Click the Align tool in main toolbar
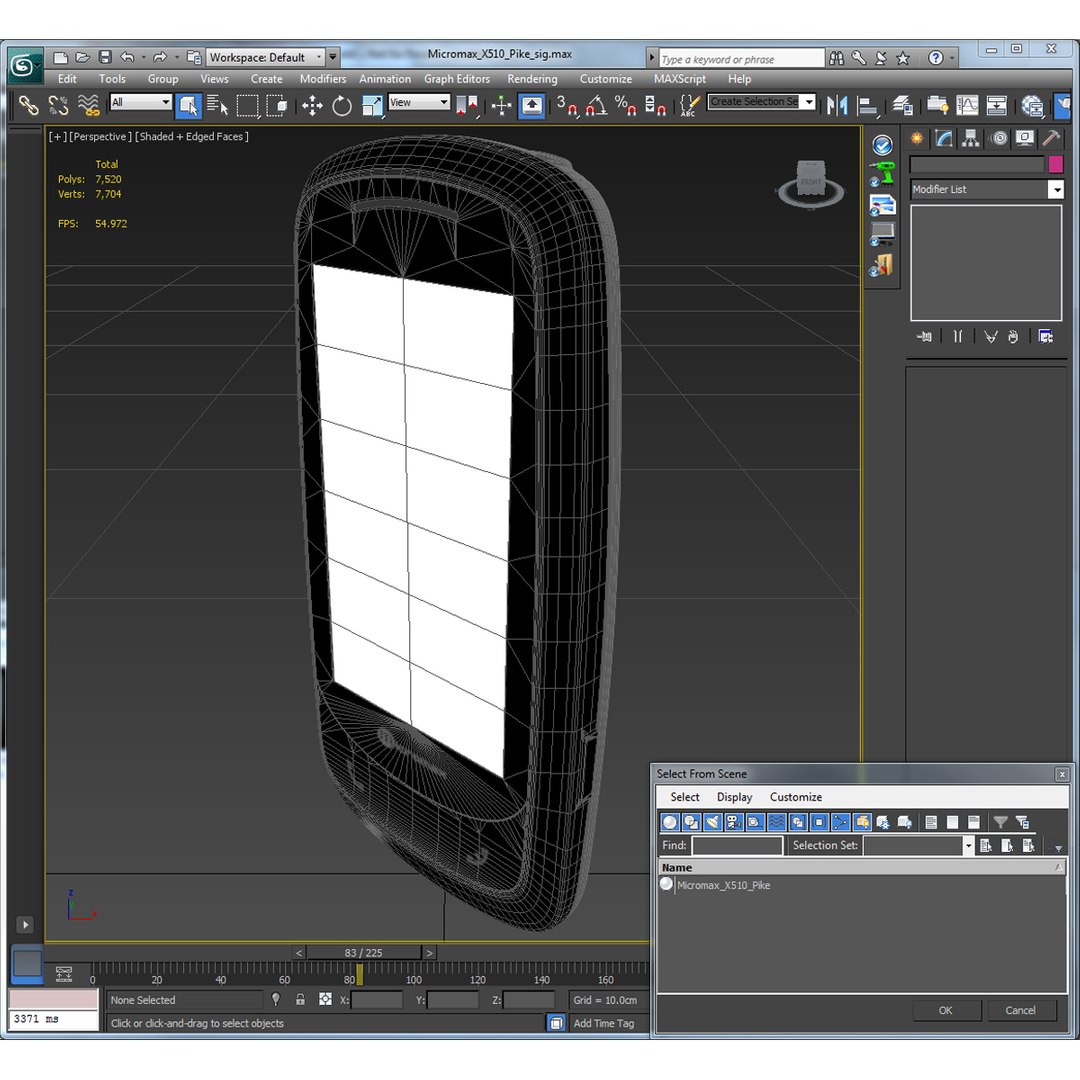 867,105
